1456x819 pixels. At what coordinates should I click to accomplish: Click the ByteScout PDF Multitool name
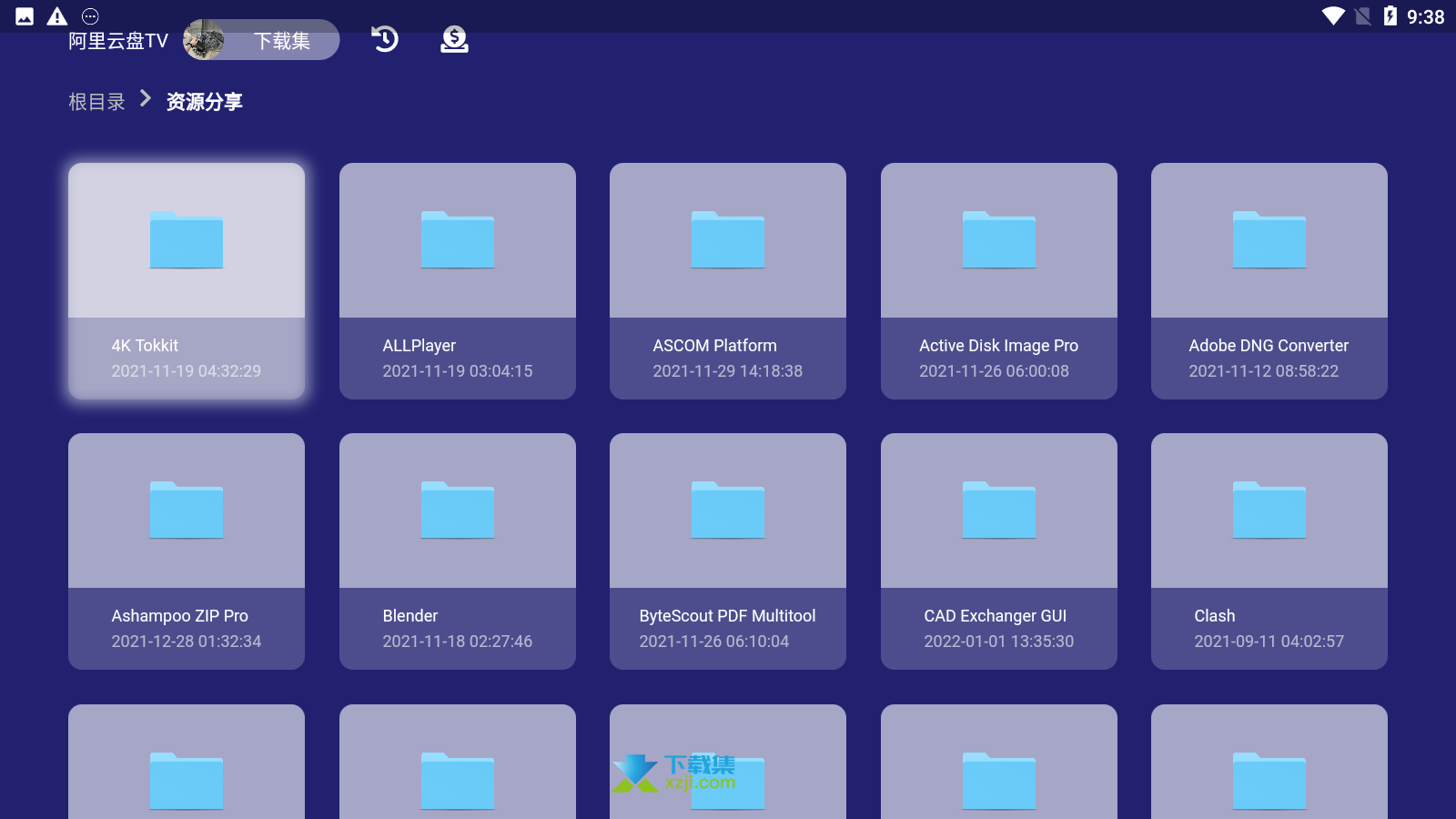727,616
